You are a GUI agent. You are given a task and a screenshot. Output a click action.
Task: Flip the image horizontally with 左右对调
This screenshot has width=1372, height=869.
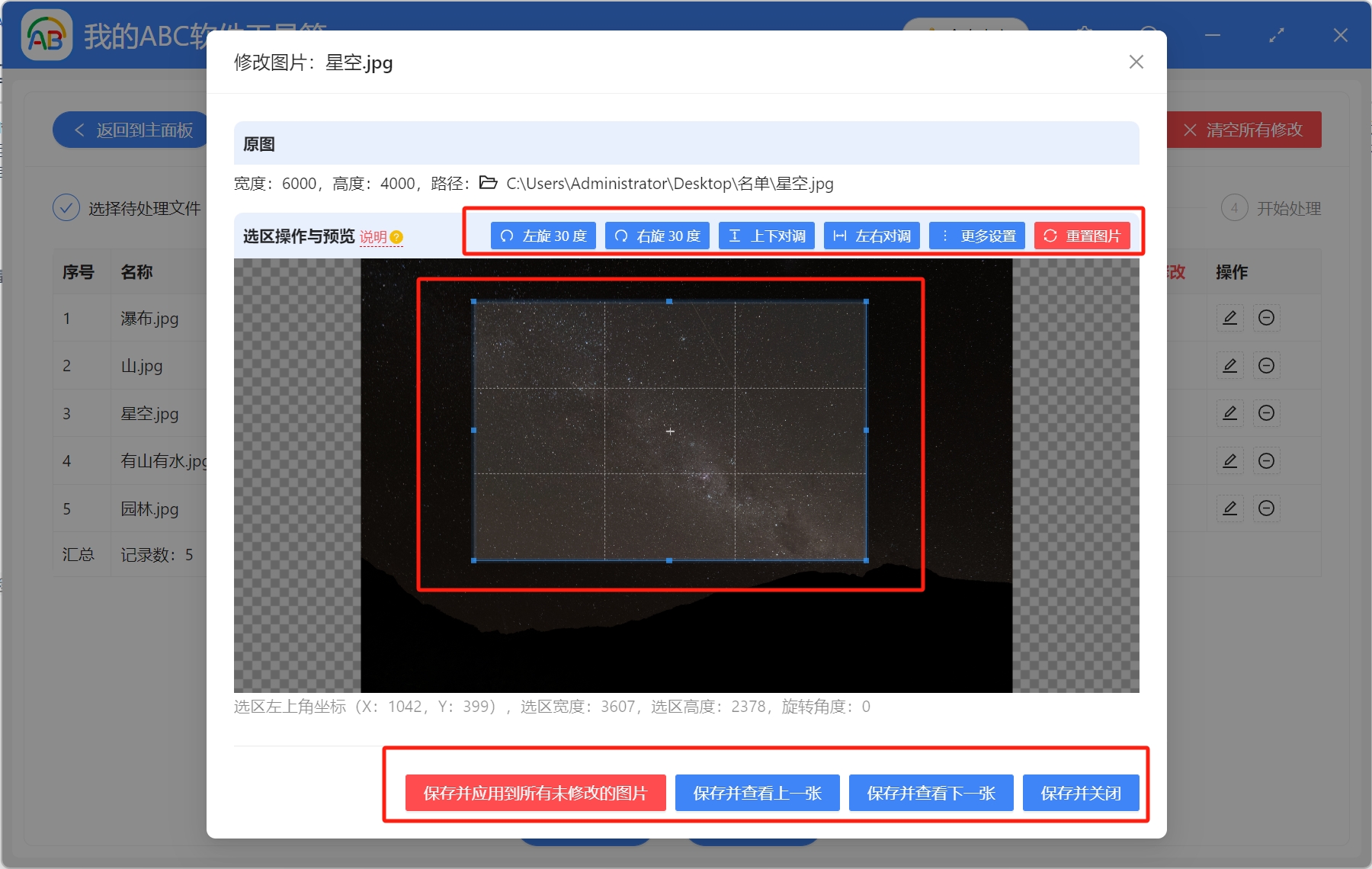872,236
